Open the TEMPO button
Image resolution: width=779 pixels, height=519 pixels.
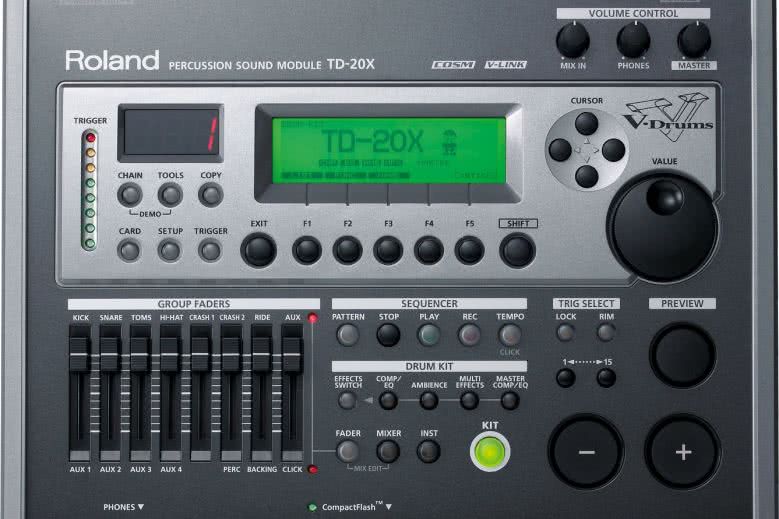click(510, 335)
